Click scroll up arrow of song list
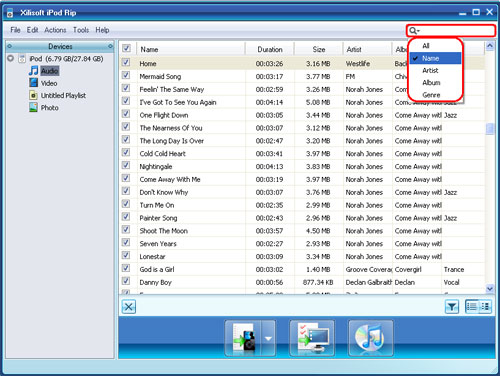Image resolution: width=500 pixels, height=376 pixels. tap(490, 46)
